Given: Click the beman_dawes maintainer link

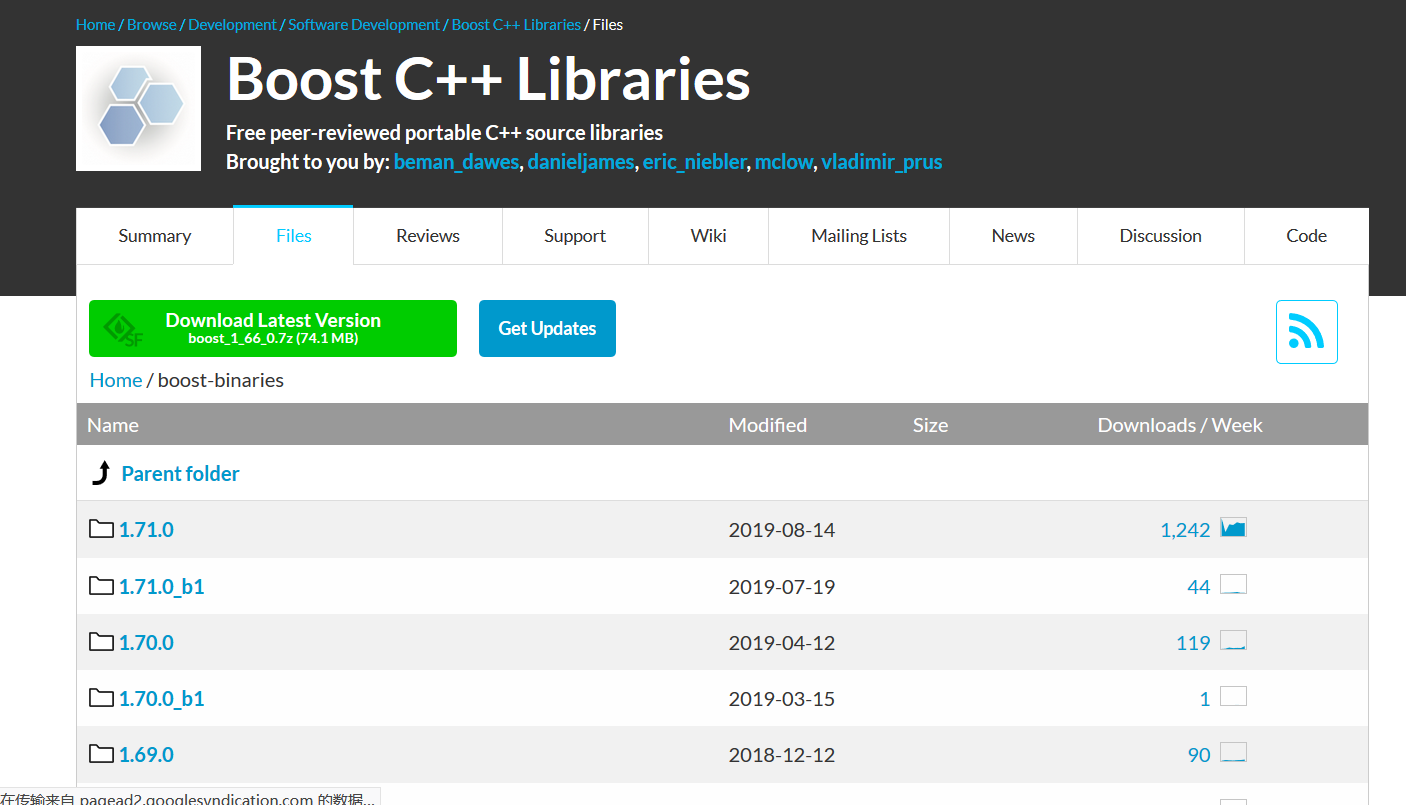Looking at the screenshot, I should (456, 161).
